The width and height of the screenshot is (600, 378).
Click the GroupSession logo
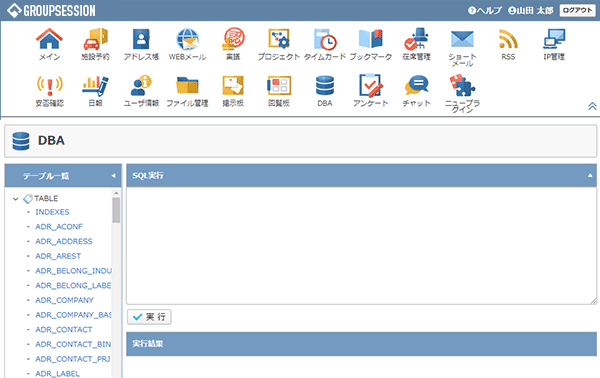52,10
